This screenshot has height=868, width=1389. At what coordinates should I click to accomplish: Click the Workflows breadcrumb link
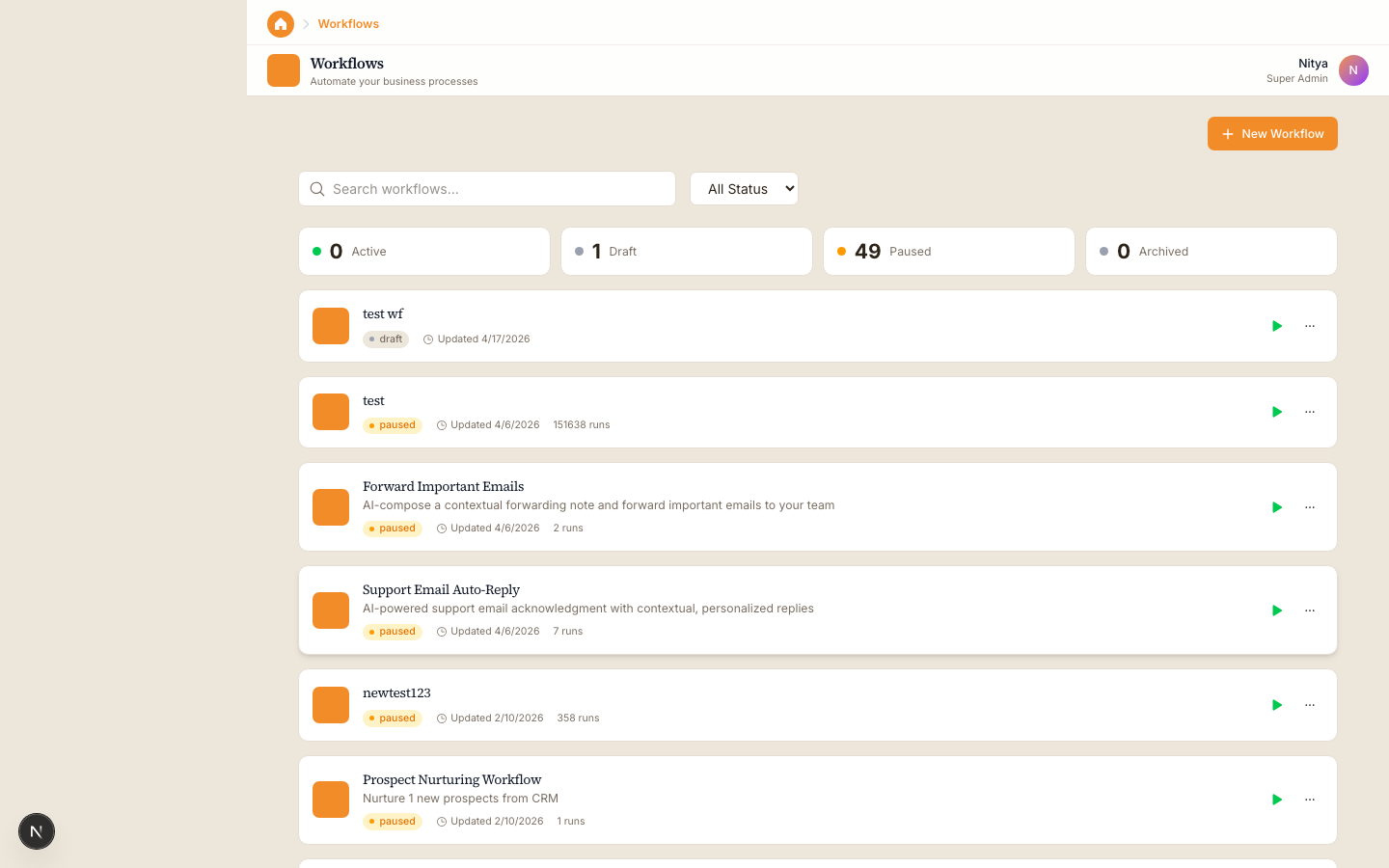[348, 23]
